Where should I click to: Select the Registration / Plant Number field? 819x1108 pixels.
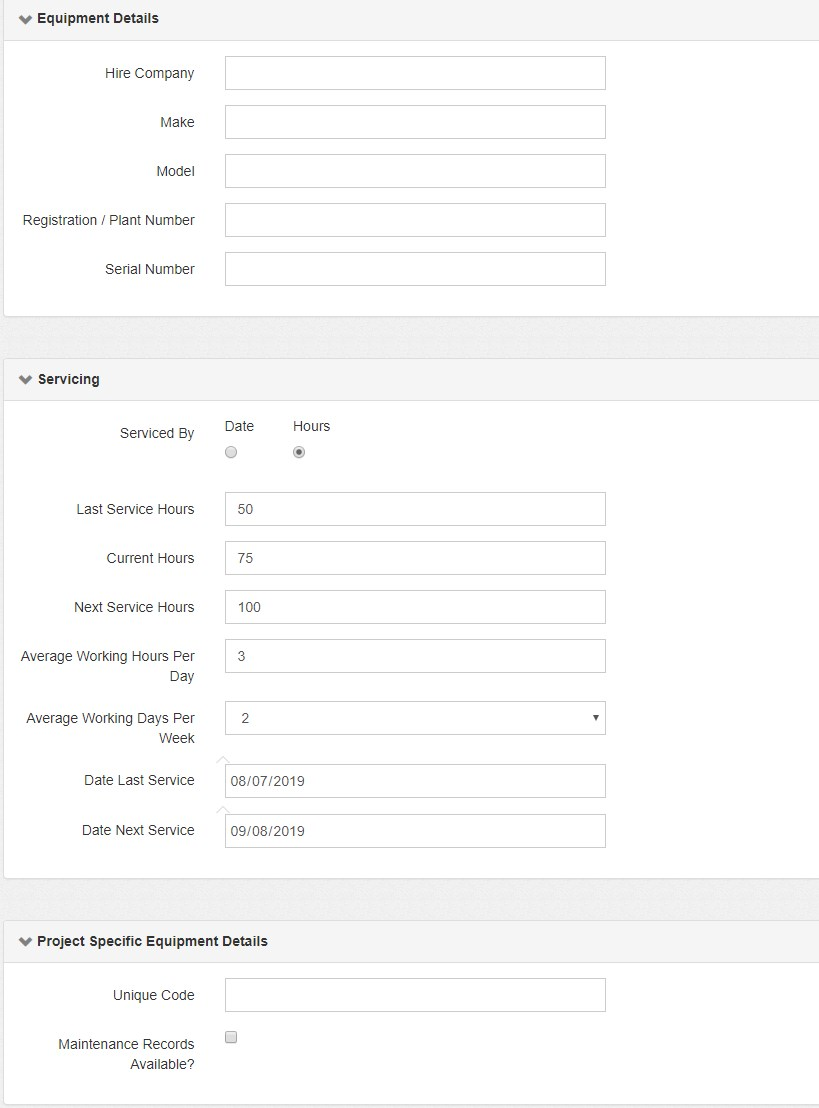415,220
